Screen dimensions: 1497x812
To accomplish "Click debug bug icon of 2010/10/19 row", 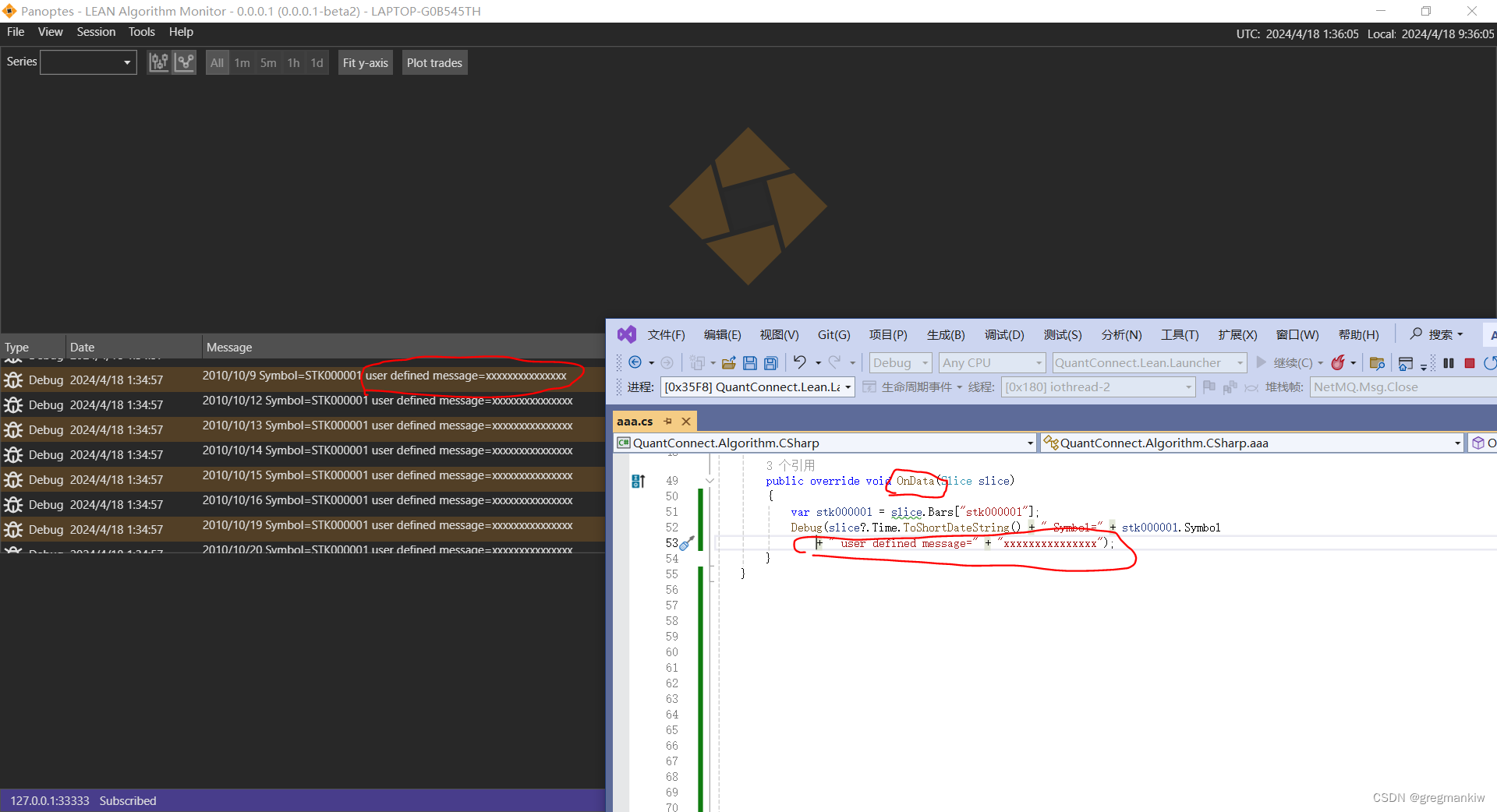I will click(x=13, y=530).
